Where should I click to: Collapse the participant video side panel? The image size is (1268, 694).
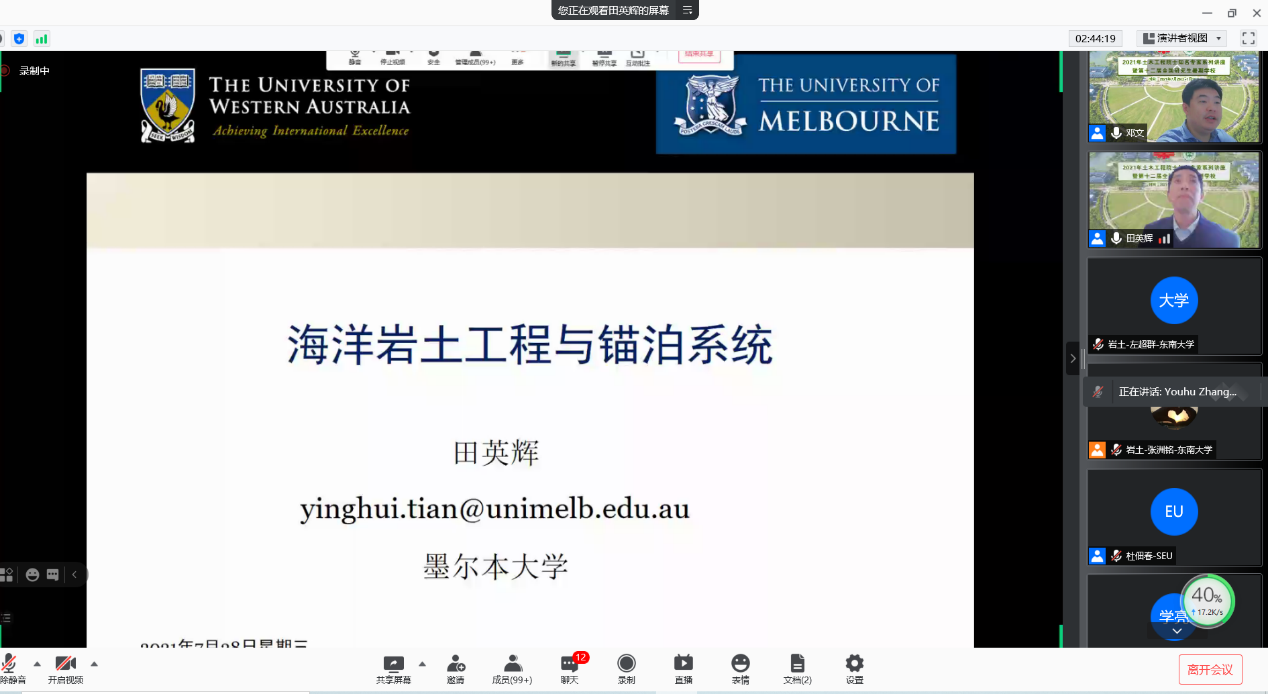coord(1073,358)
